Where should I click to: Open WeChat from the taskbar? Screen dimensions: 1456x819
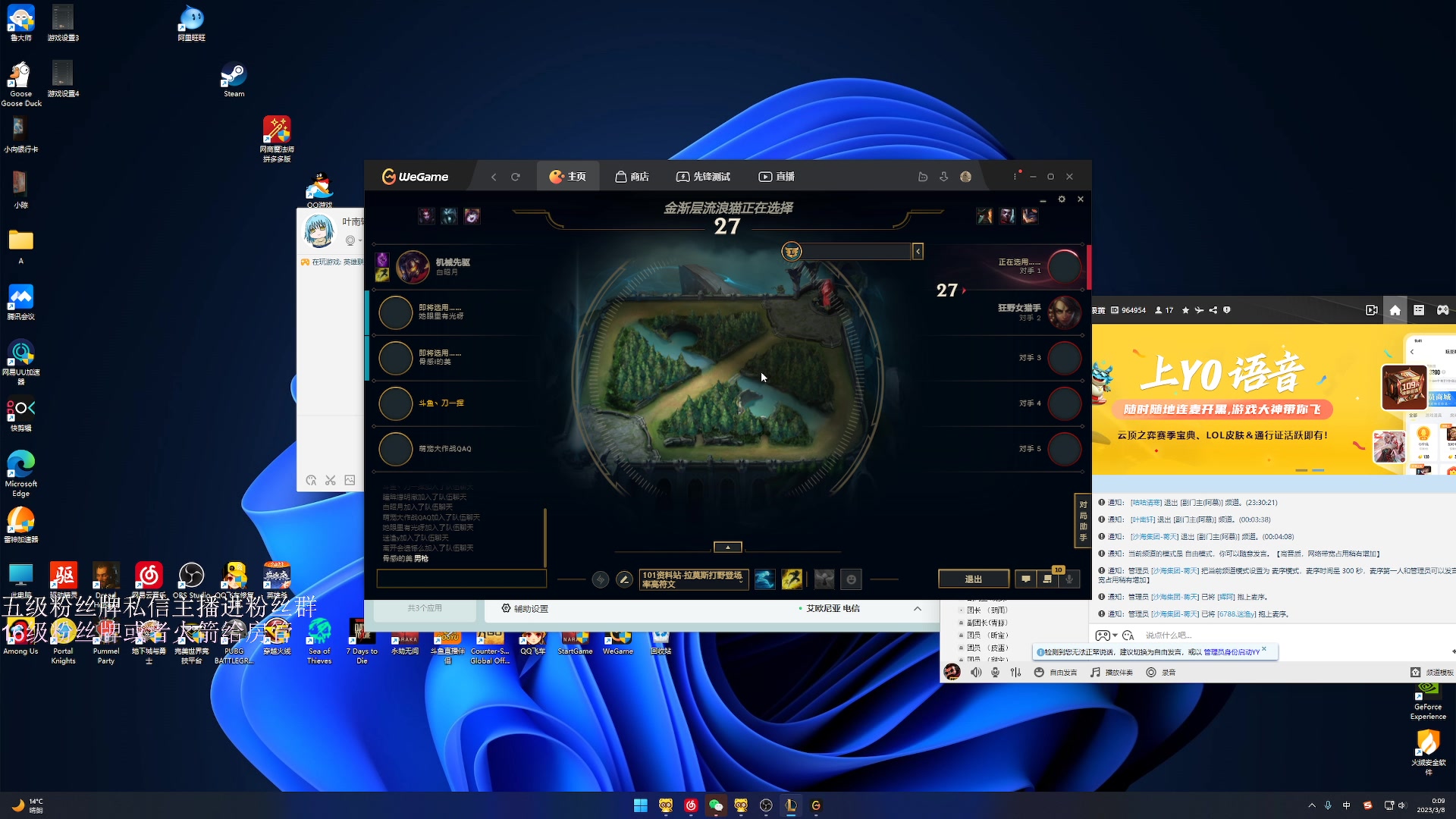click(715, 805)
